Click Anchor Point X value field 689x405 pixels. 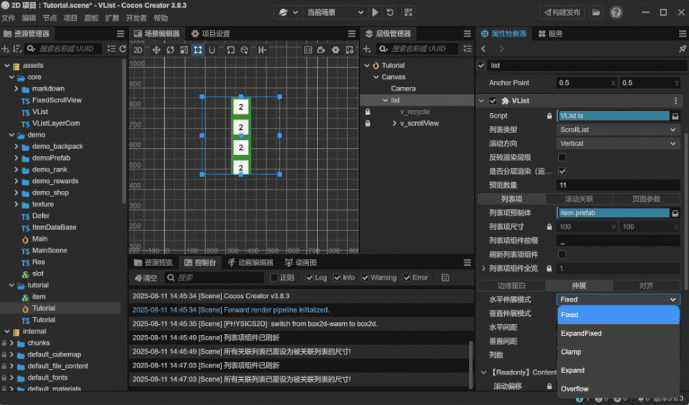586,83
